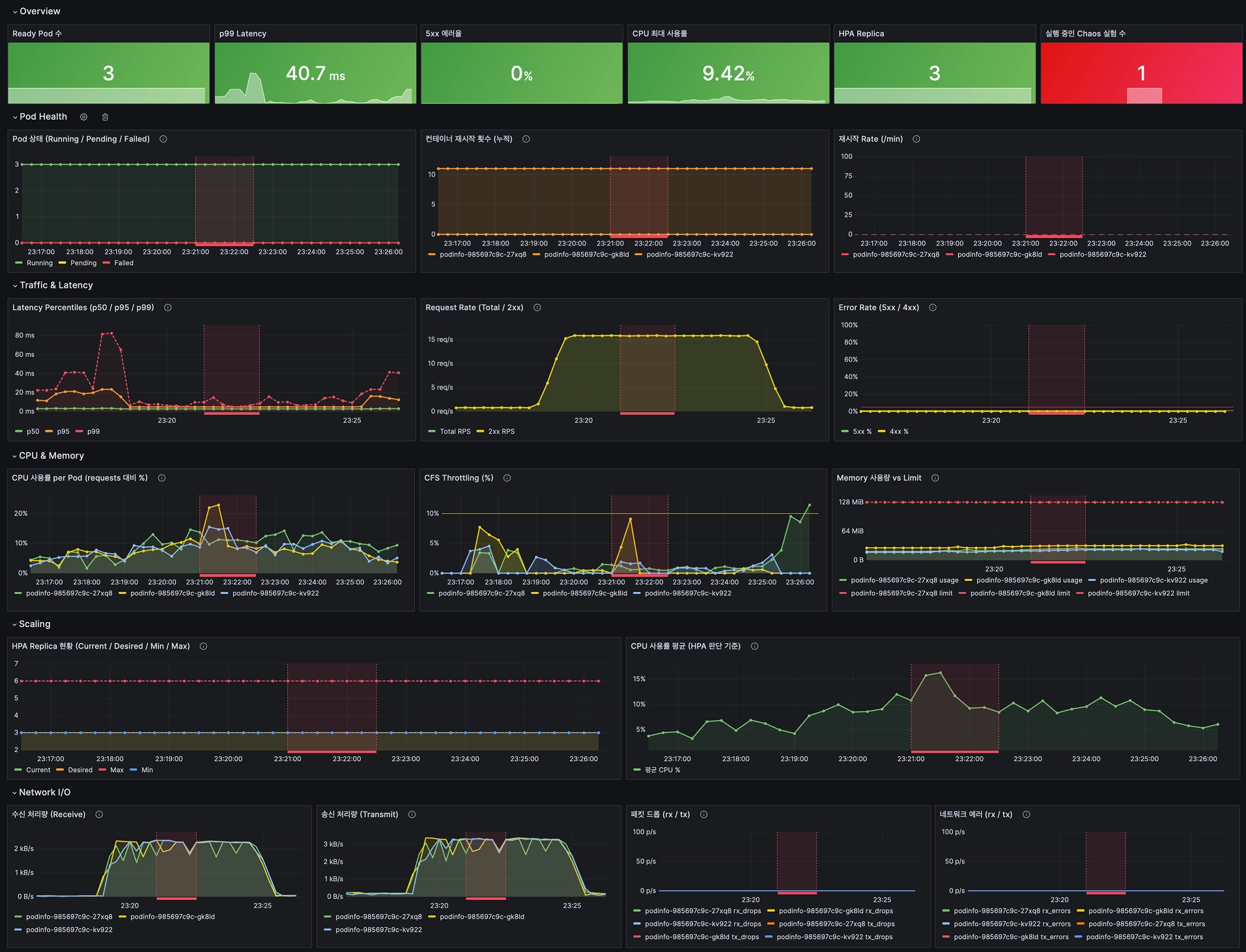
Task: Click info icon beside 네트워크 에러 (rx / tx)
Action: 1027,815
